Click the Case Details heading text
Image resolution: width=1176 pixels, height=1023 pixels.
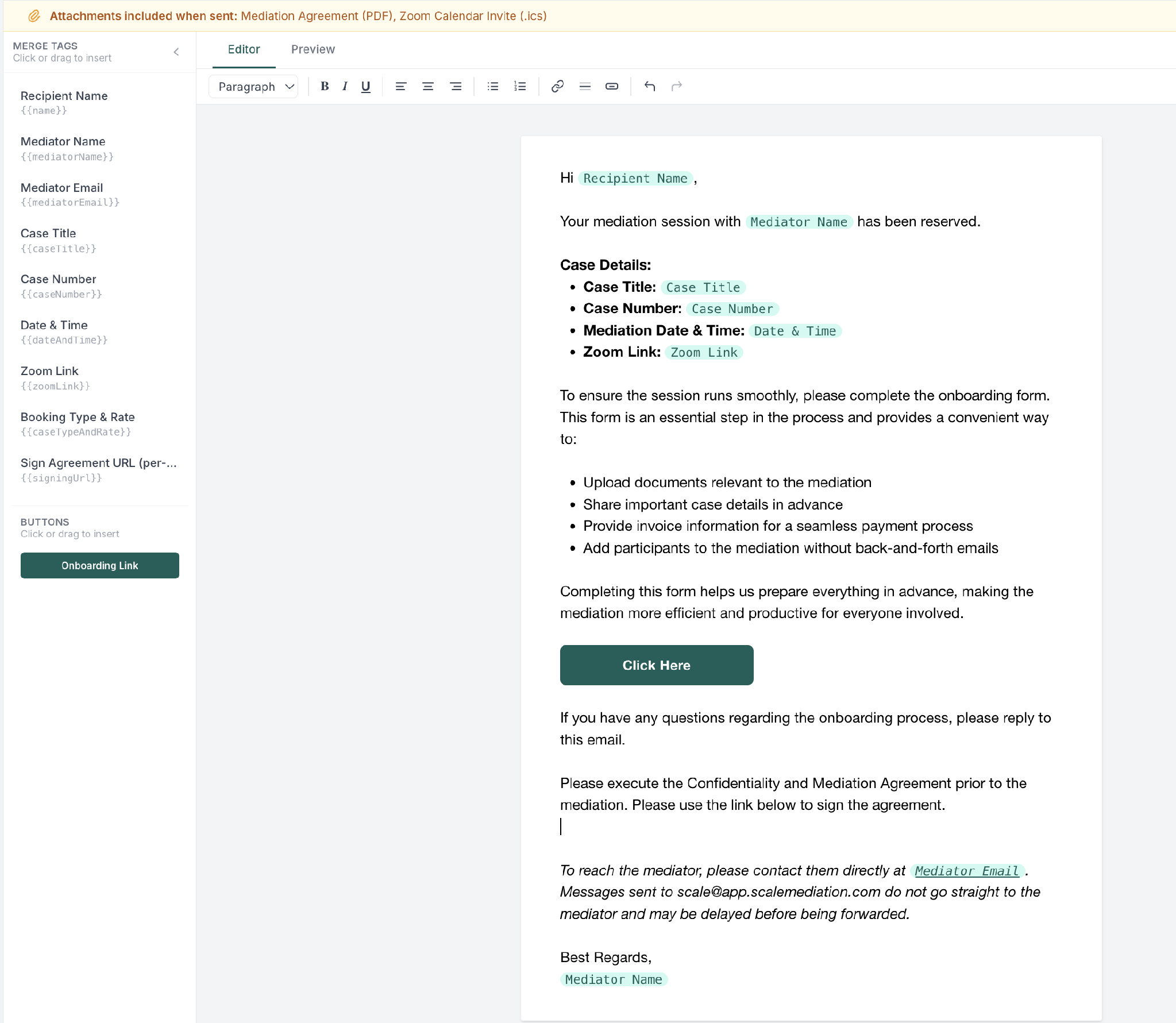pos(606,265)
